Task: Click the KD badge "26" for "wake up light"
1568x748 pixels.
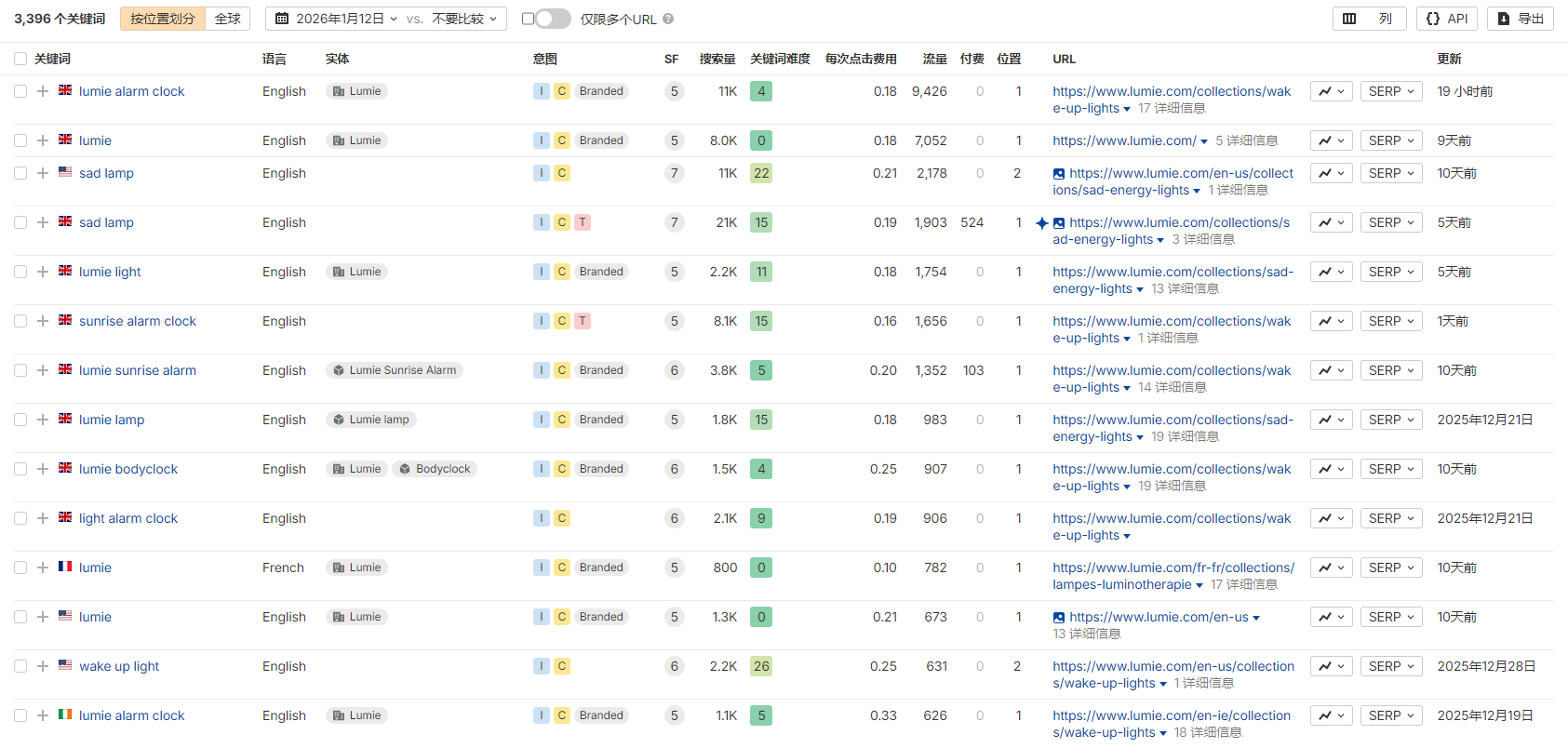Action: coord(761,666)
